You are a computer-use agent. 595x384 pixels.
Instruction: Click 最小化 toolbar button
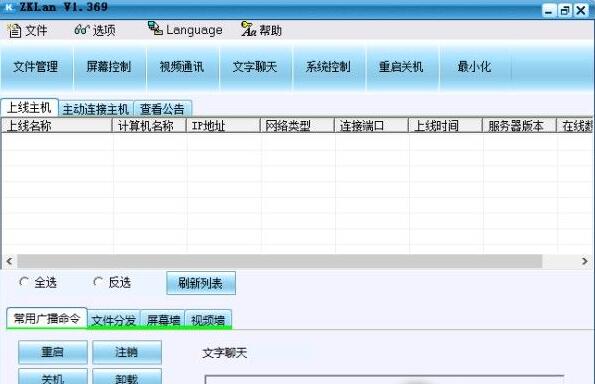pos(475,67)
